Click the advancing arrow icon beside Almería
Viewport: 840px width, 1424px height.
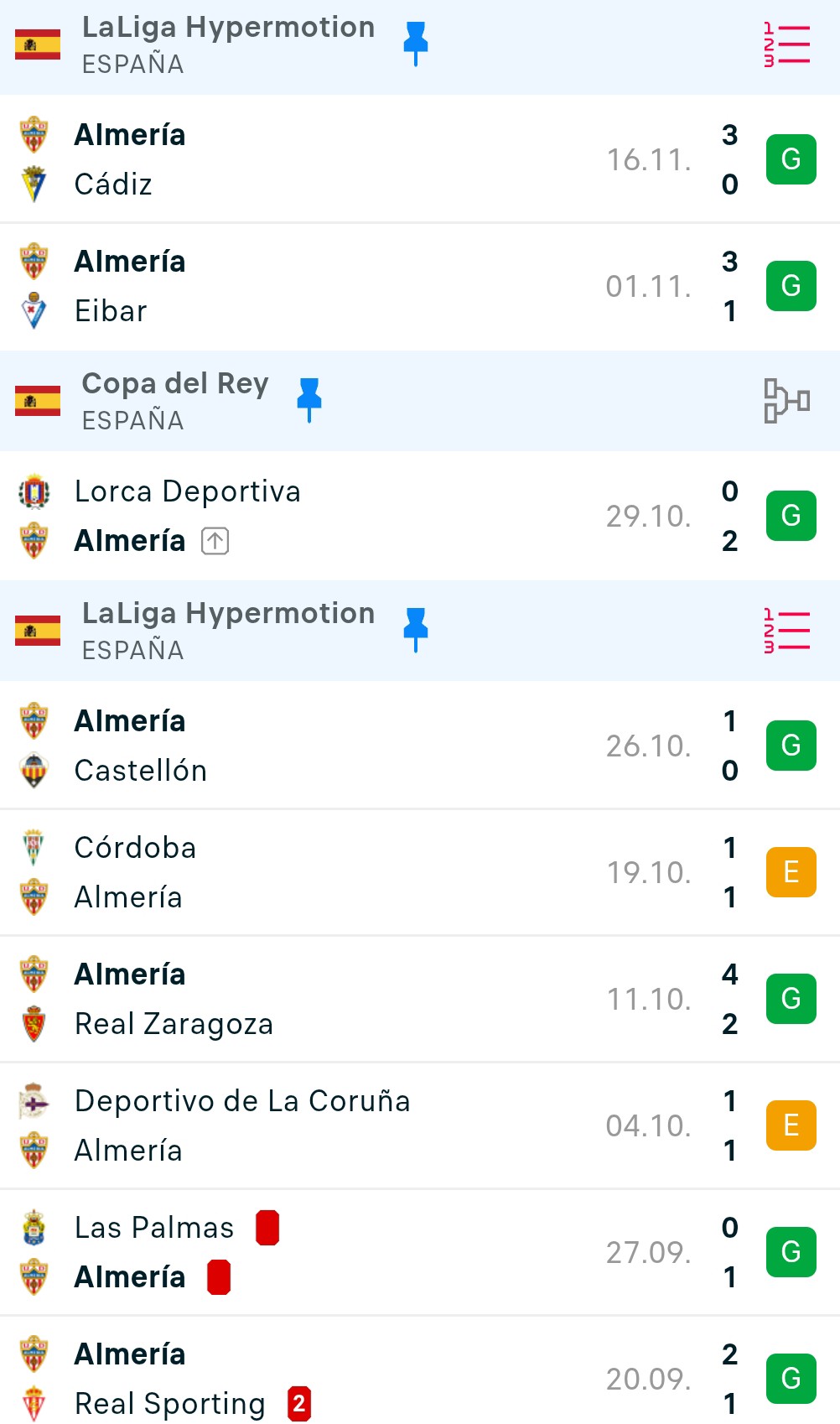tap(215, 541)
